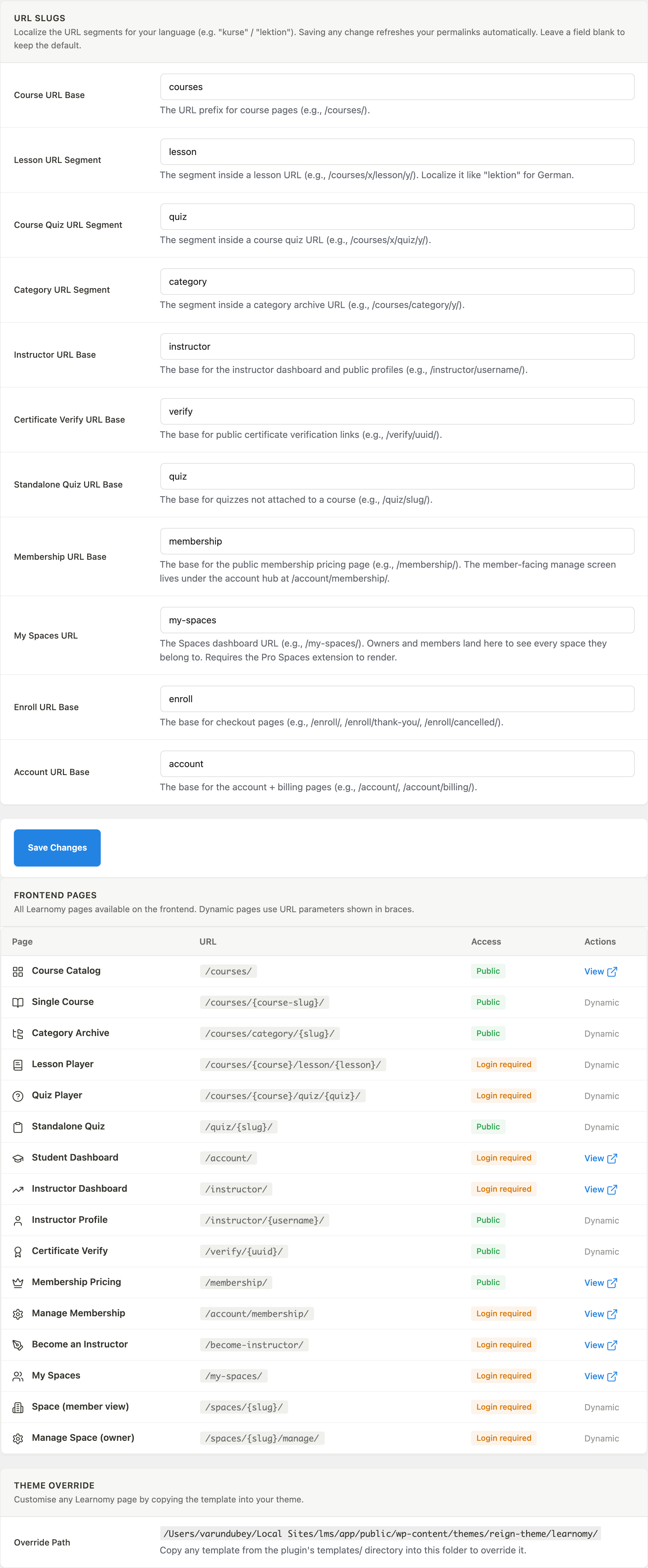Open Student Dashboard external link icon
The width and height of the screenshot is (648, 1568).
[612, 1158]
